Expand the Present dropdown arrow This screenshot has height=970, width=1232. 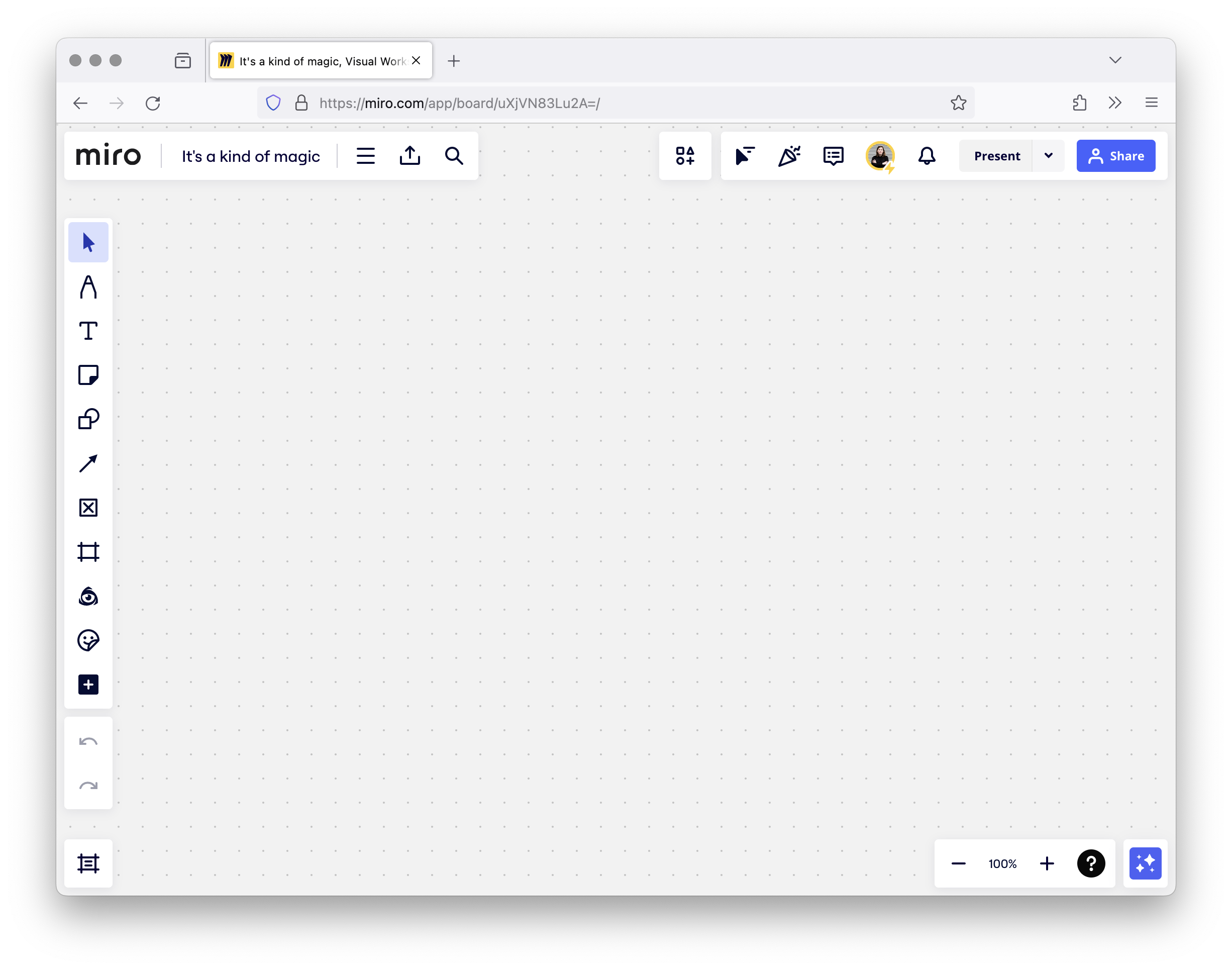1048,156
